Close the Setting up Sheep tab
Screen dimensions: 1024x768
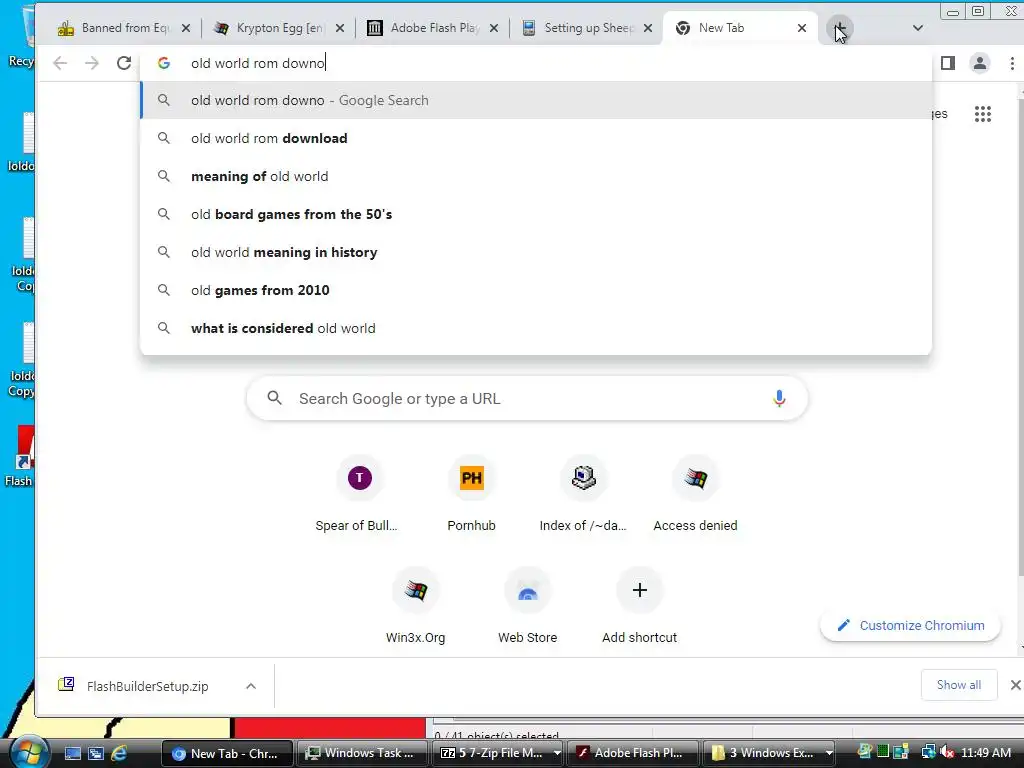(x=648, y=28)
